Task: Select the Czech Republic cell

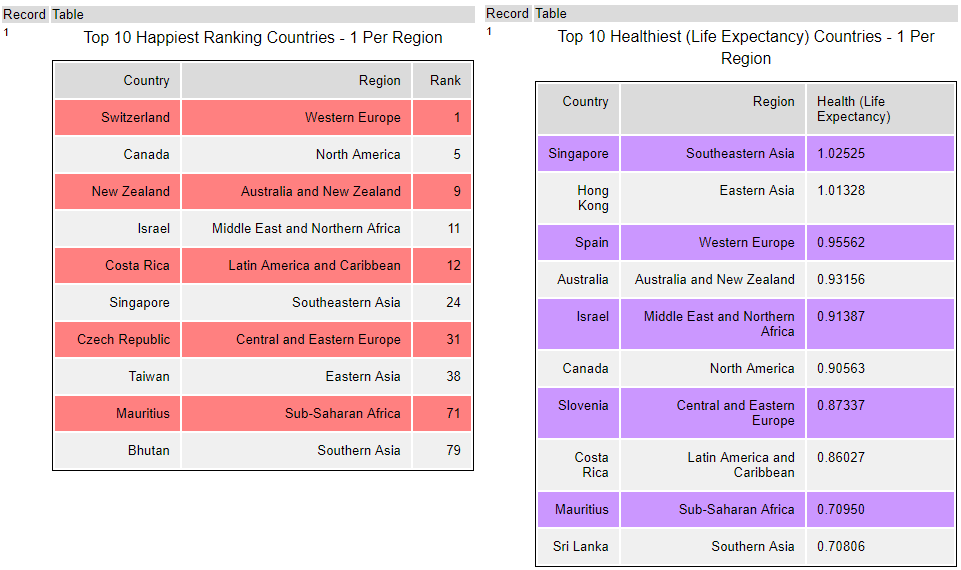Action: click(123, 339)
